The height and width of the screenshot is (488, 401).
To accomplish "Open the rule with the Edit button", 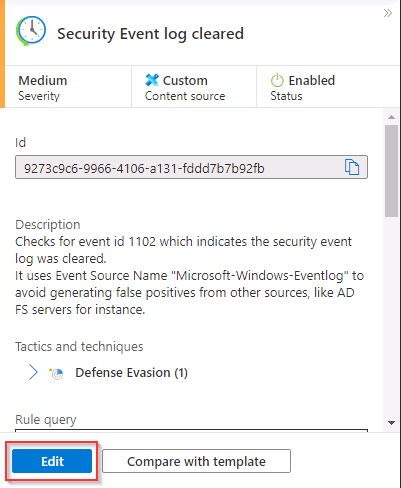I will pos(52,461).
